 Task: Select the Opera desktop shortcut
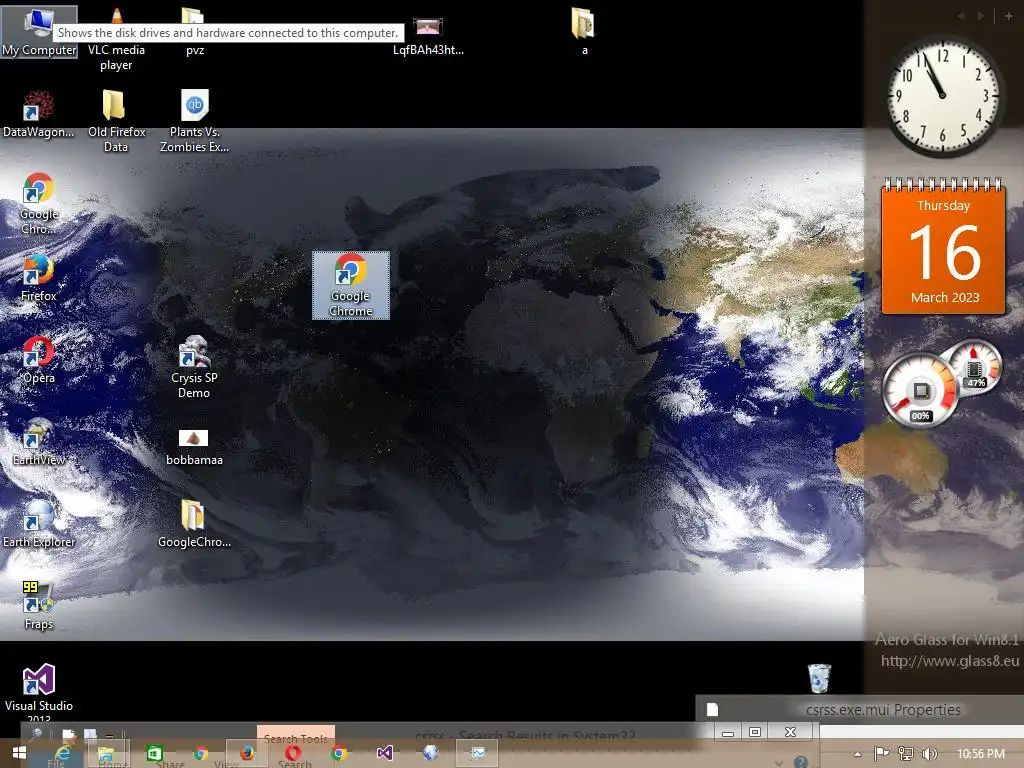coord(39,360)
